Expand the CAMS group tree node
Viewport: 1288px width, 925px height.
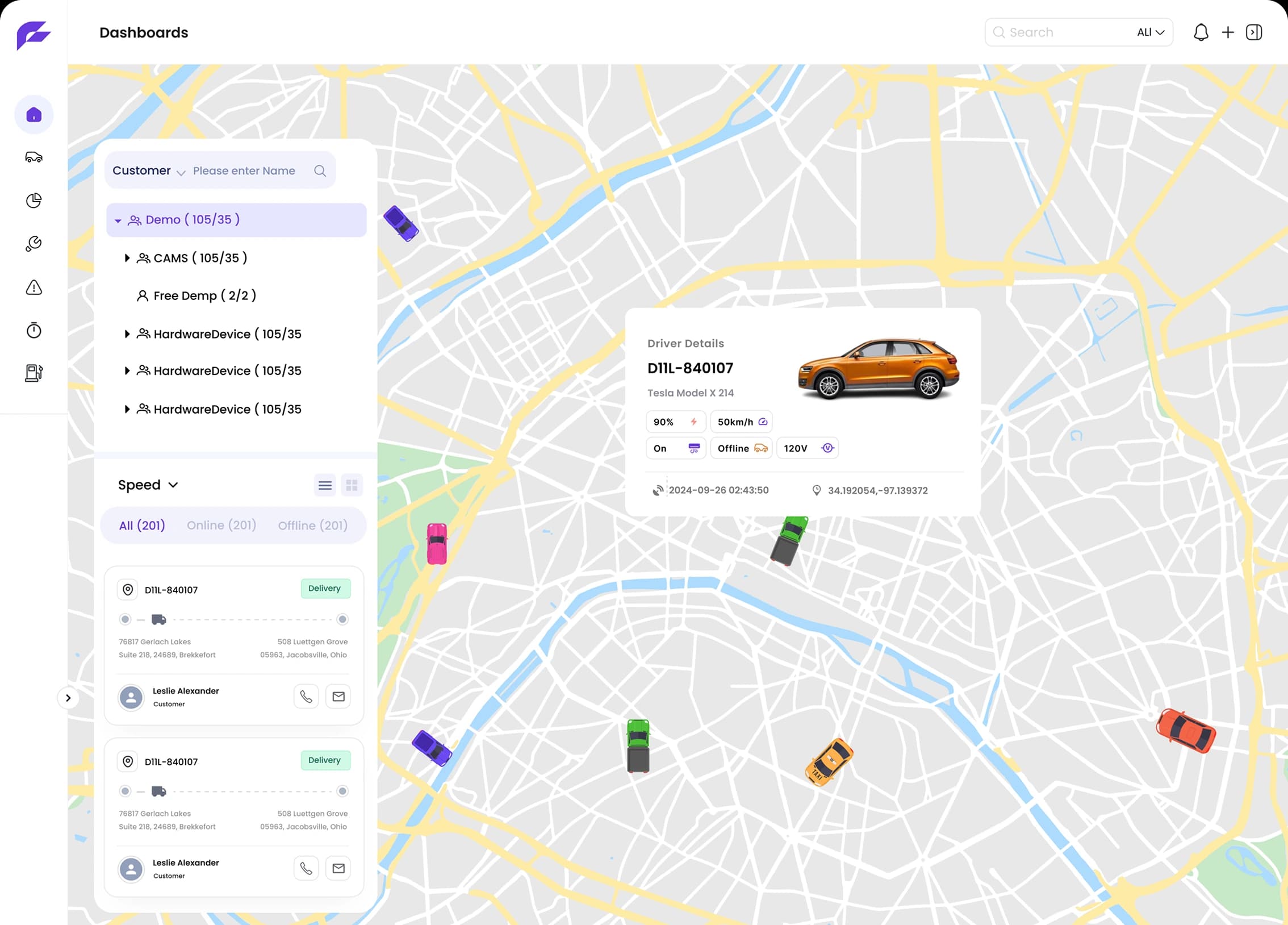tap(127, 258)
